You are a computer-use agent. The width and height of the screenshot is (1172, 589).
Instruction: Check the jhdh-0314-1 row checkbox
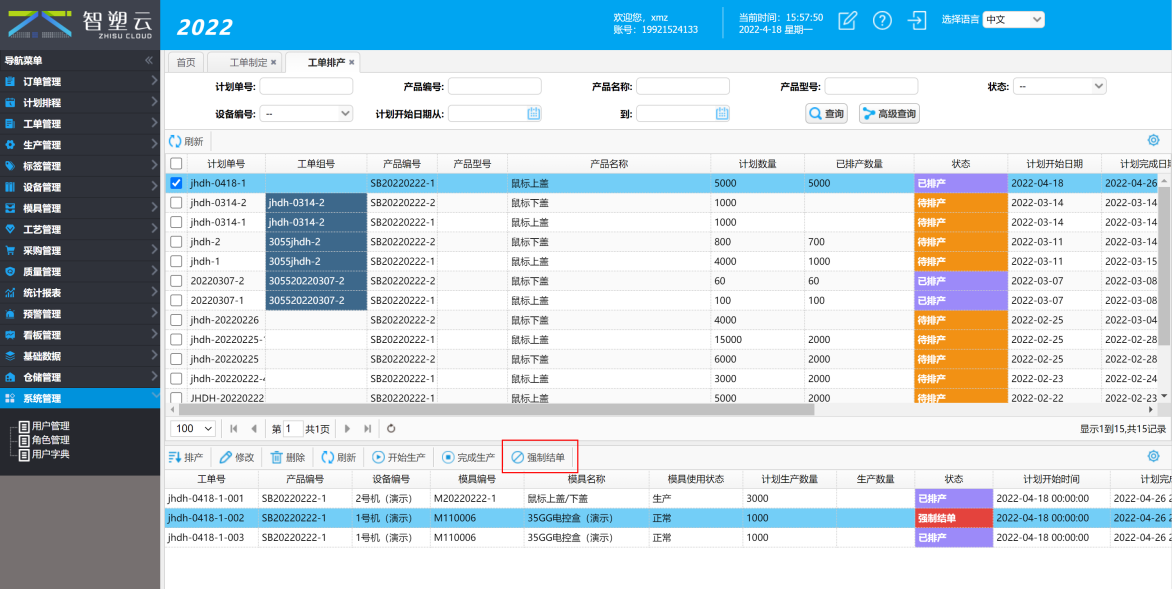click(176, 222)
